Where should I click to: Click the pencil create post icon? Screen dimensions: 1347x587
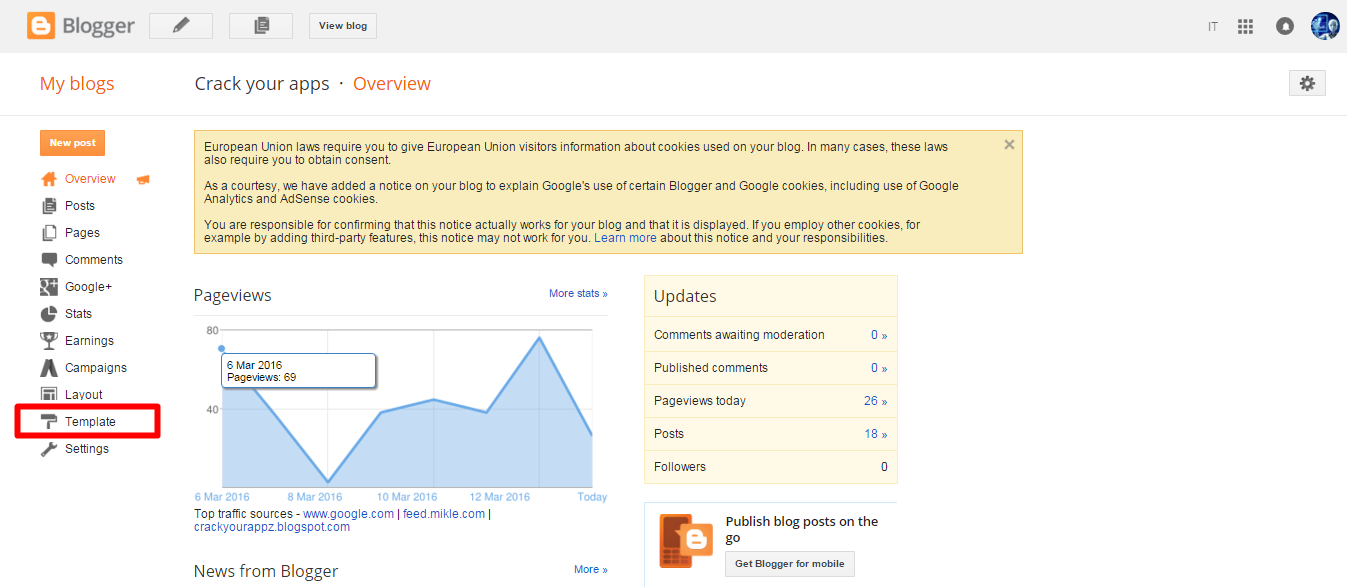(x=181, y=26)
